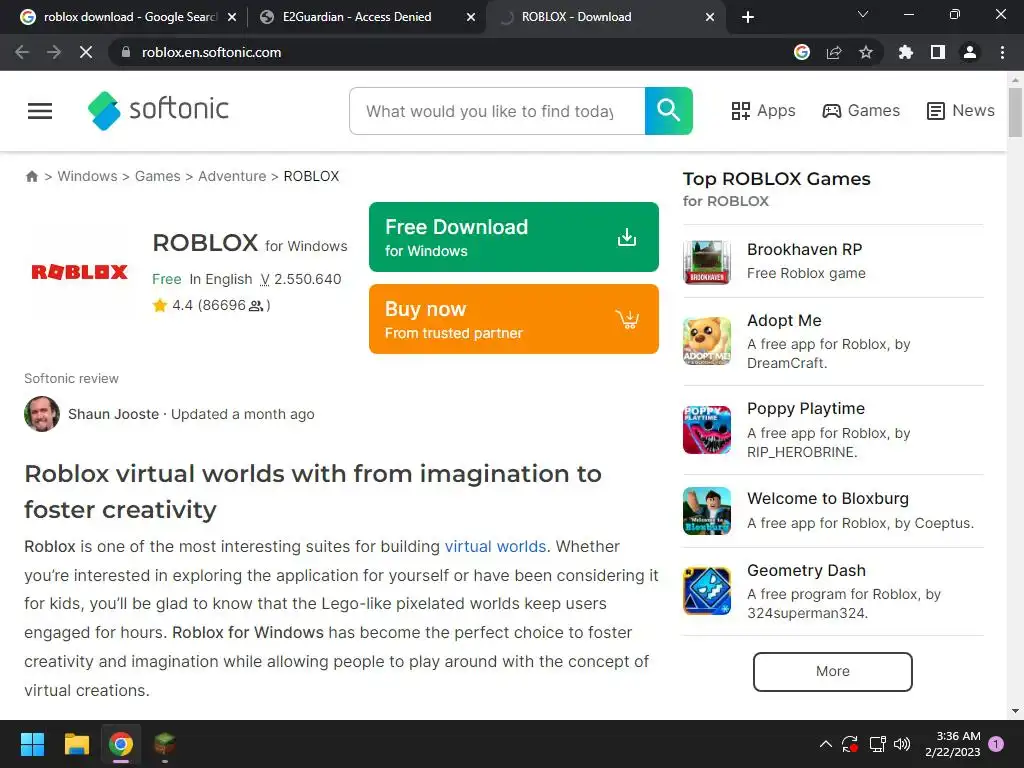1024x768 pixels.
Task: Go forward in the browser
Action: [x=54, y=52]
